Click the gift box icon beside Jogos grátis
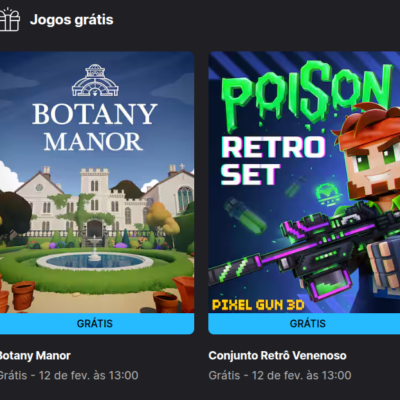The image size is (400, 400). click(9, 19)
